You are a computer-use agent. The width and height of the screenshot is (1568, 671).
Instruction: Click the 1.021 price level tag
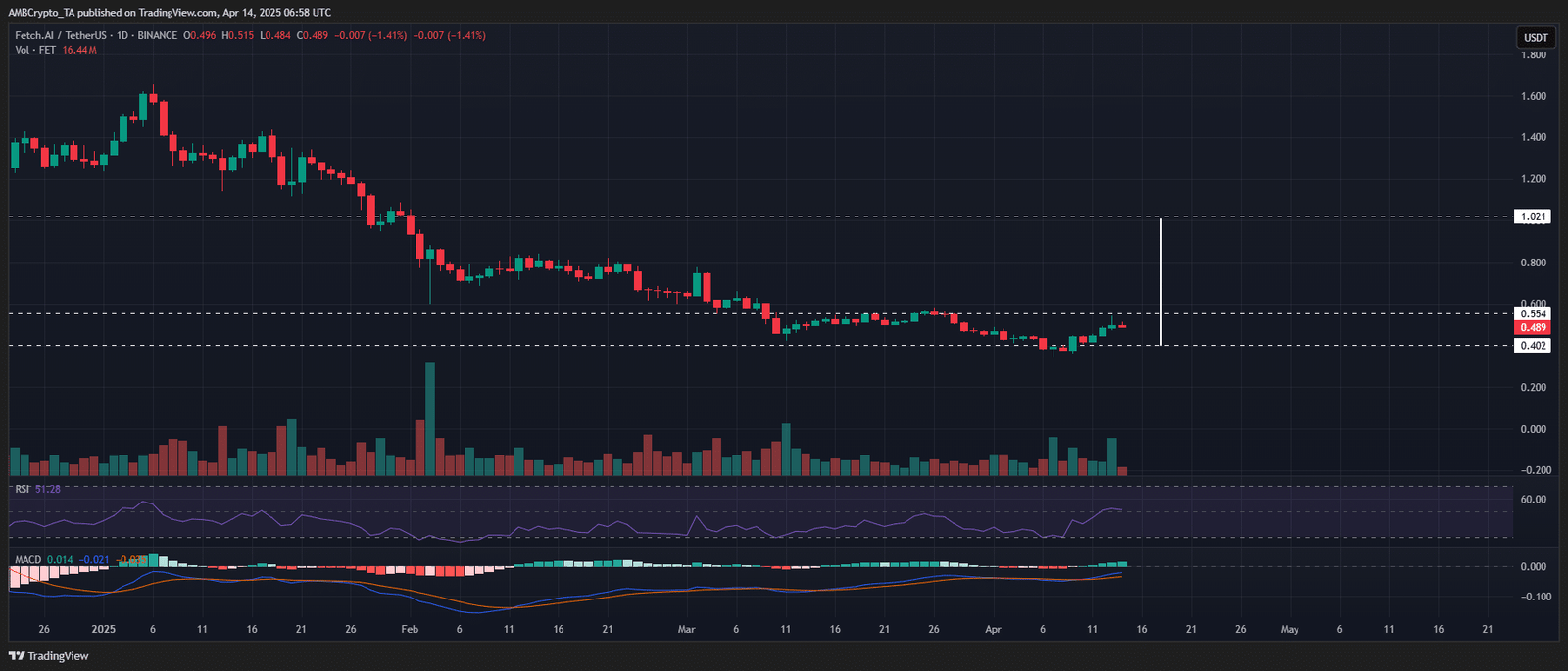pyautogui.click(x=1533, y=216)
